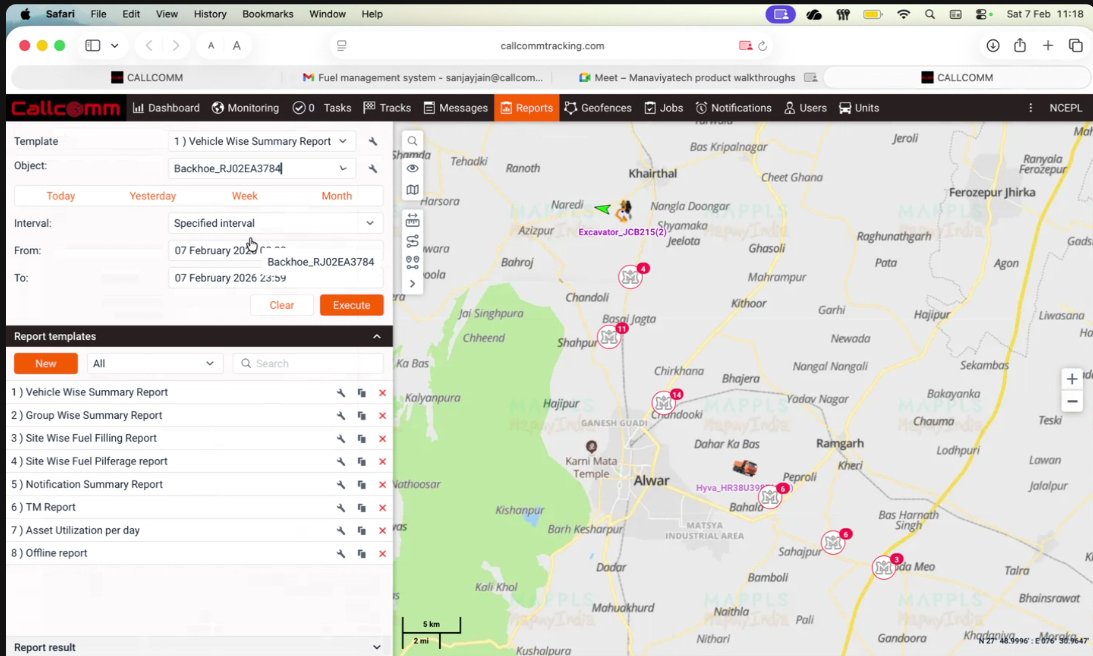Toggle the eye visibility icon on map toolbar
The width and height of the screenshot is (1093, 656).
click(x=412, y=168)
